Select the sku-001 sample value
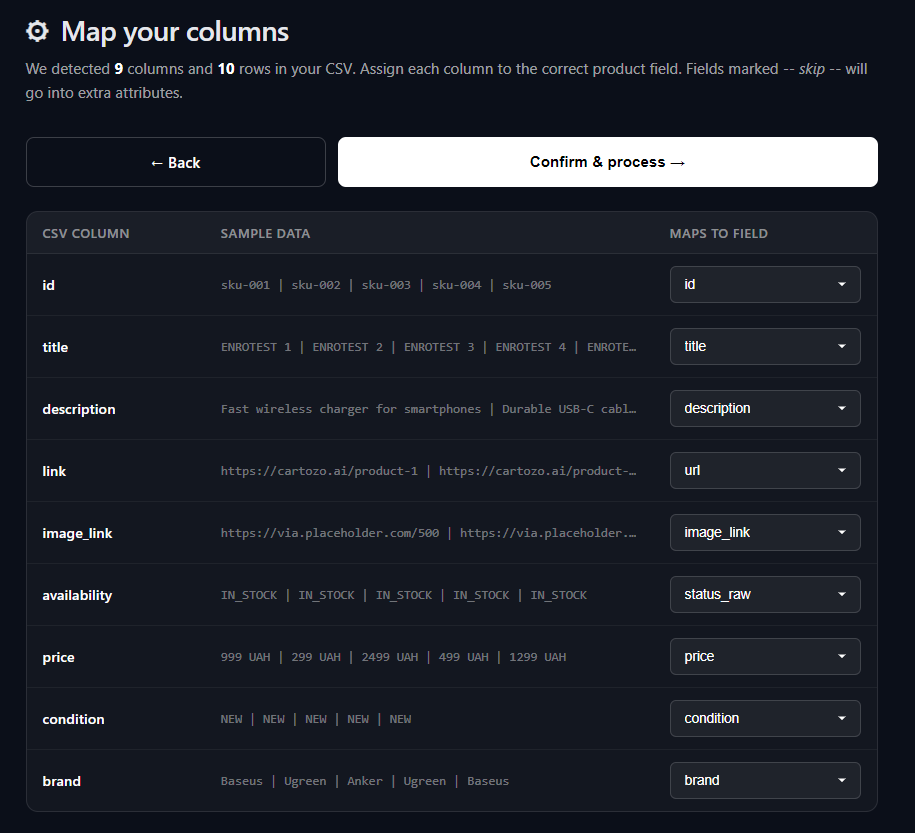Viewport: 915px width, 833px height. click(x=245, y=284)
